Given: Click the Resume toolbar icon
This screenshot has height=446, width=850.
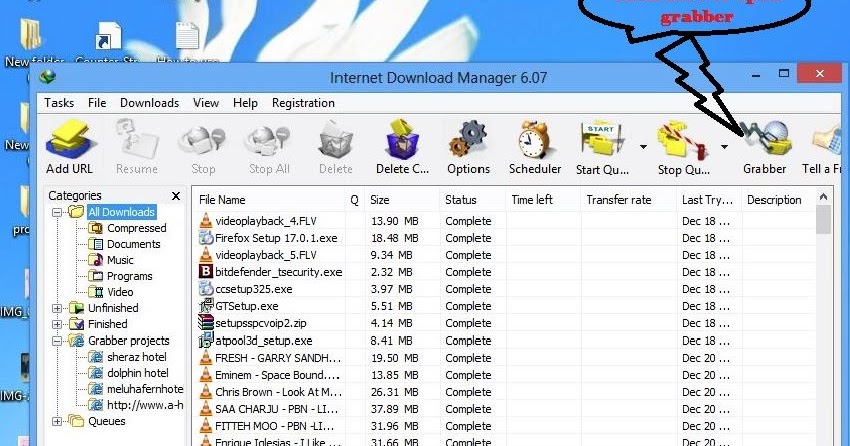Looking at the screenshot, I should tap(136, 141).
